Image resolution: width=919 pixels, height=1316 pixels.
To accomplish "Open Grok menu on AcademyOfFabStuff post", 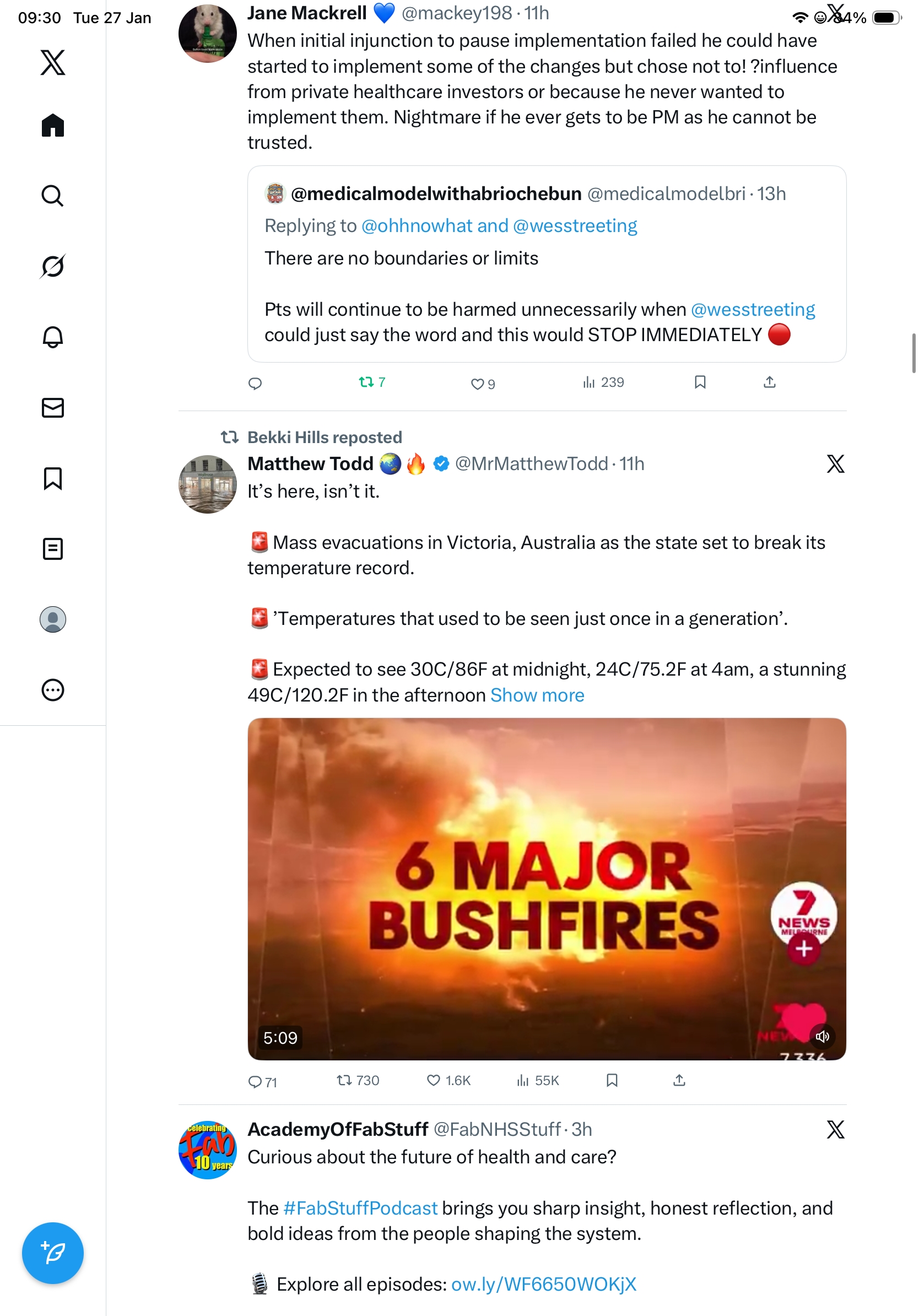I will pos(835,1130).
